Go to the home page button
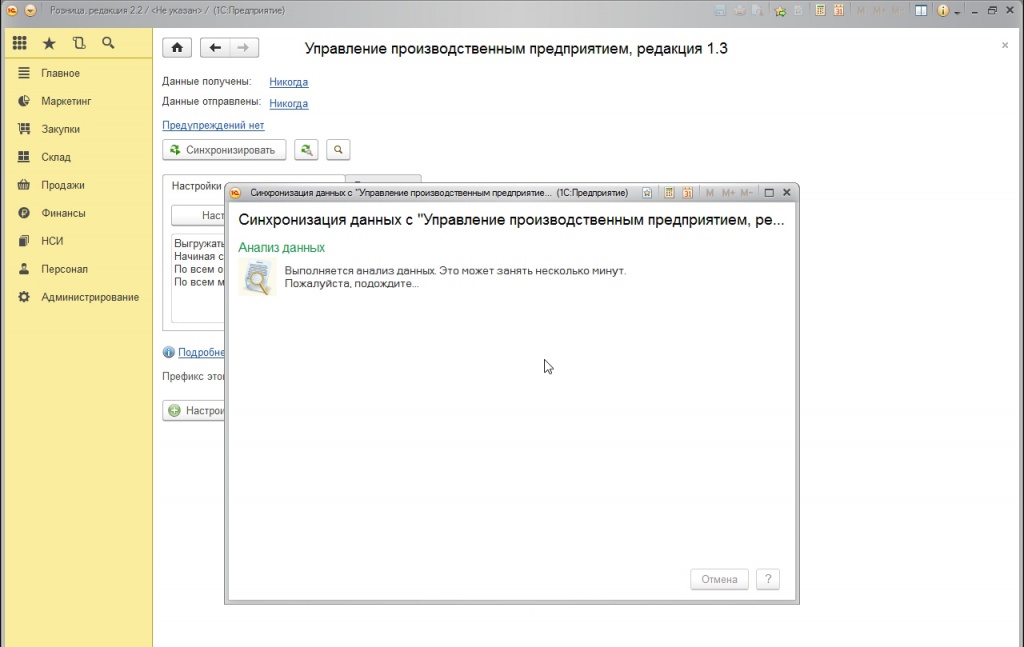 (177, 48)
